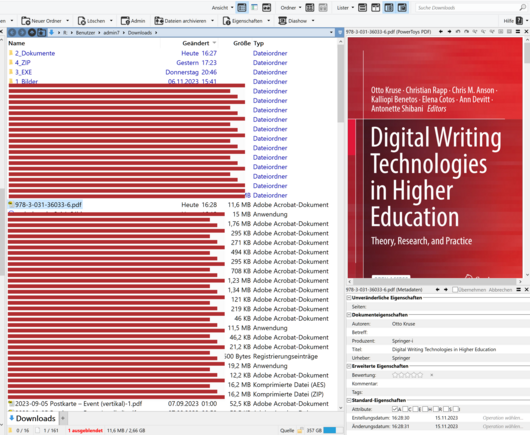The width and height of the screenshot is (530, 435).
Task: Collapse Erweiterte Eigenschaften section
Action: 349,366
